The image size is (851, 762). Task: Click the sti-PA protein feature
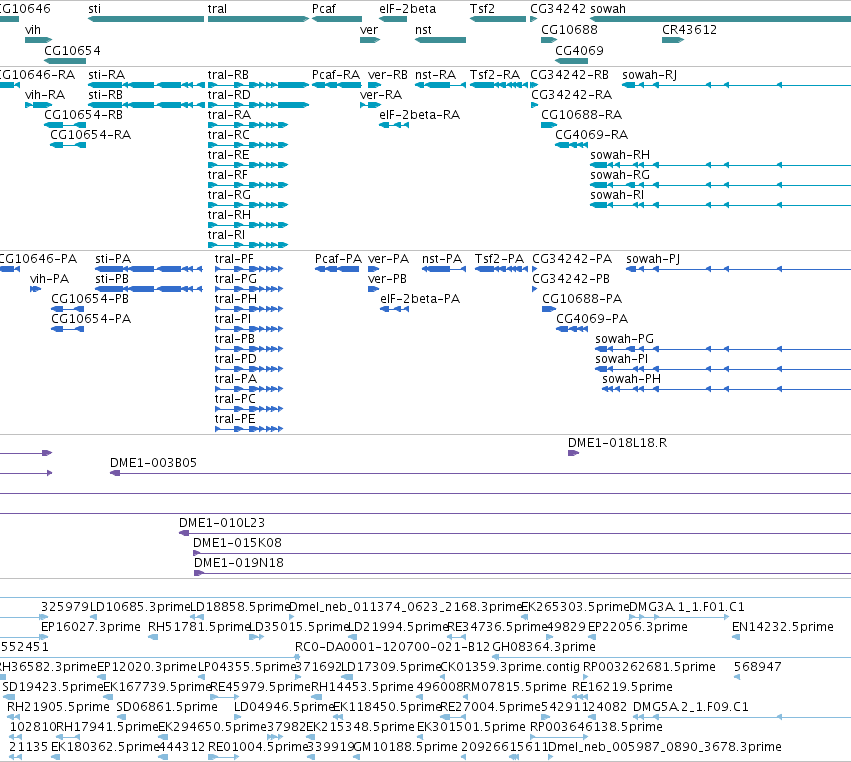[149, 269]
